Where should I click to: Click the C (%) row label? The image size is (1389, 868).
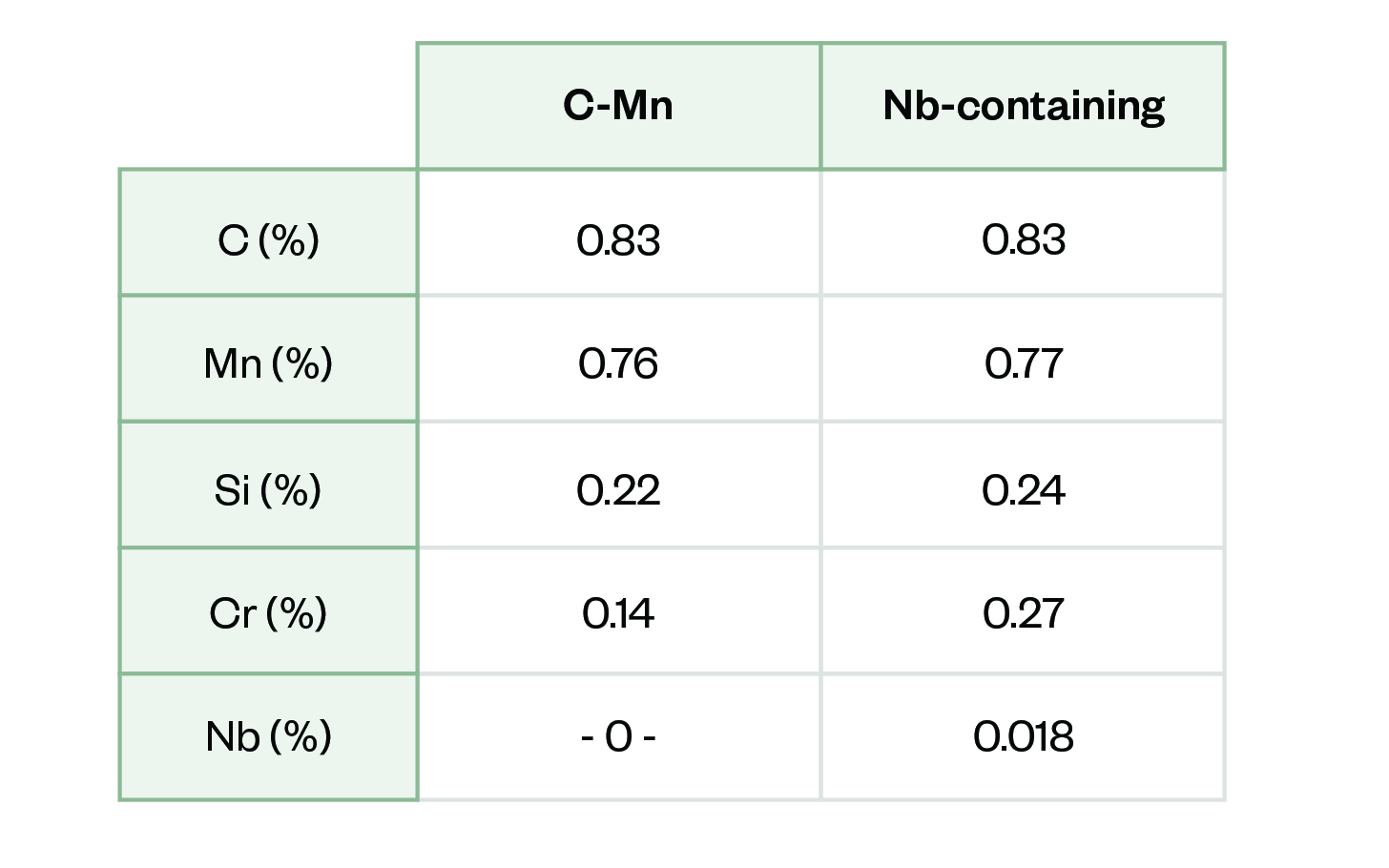click(x=268, y=239)
